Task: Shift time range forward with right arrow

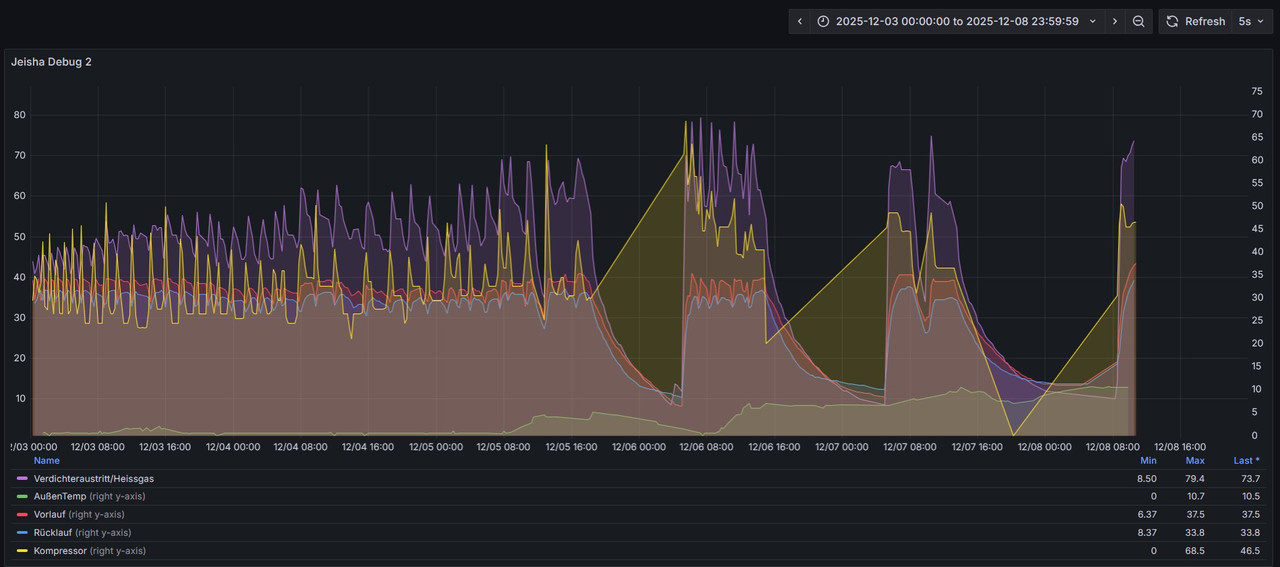Action: (x=1115, y=21)
